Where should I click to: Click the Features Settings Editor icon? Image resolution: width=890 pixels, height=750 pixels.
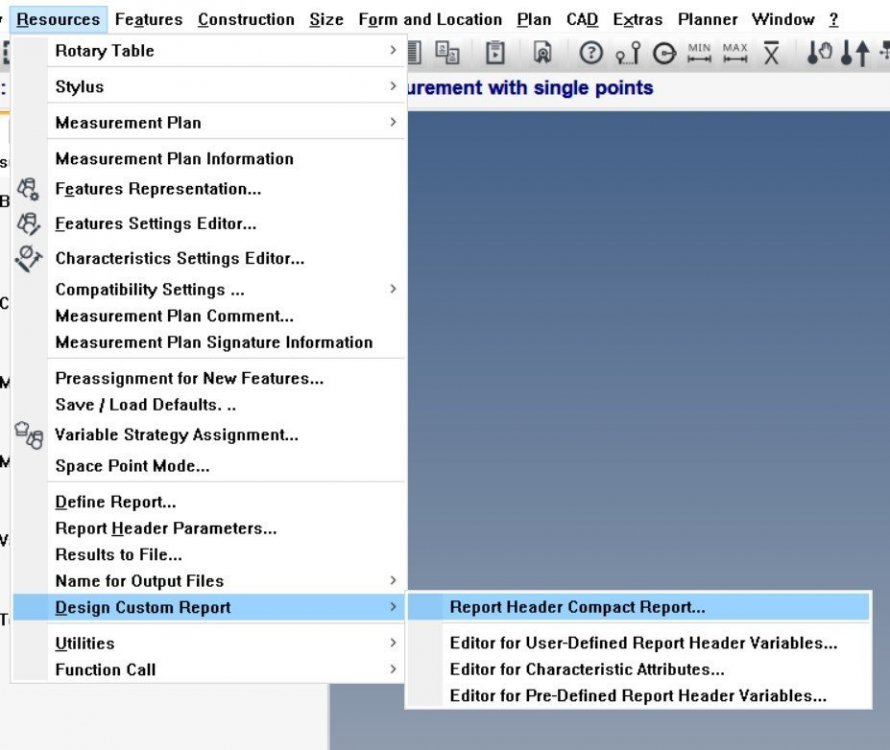coord(28,223)
